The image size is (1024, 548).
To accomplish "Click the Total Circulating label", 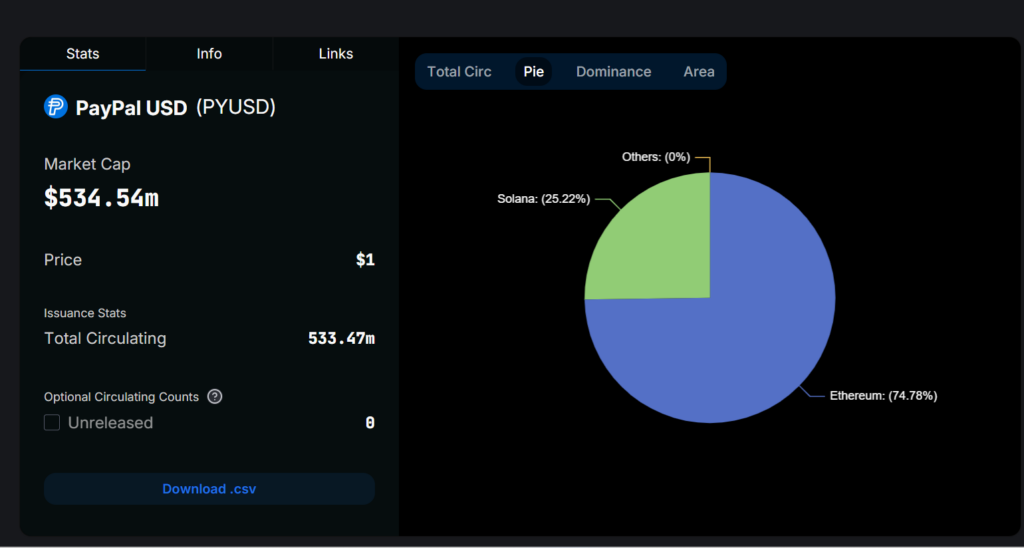I will pos(105,338).
